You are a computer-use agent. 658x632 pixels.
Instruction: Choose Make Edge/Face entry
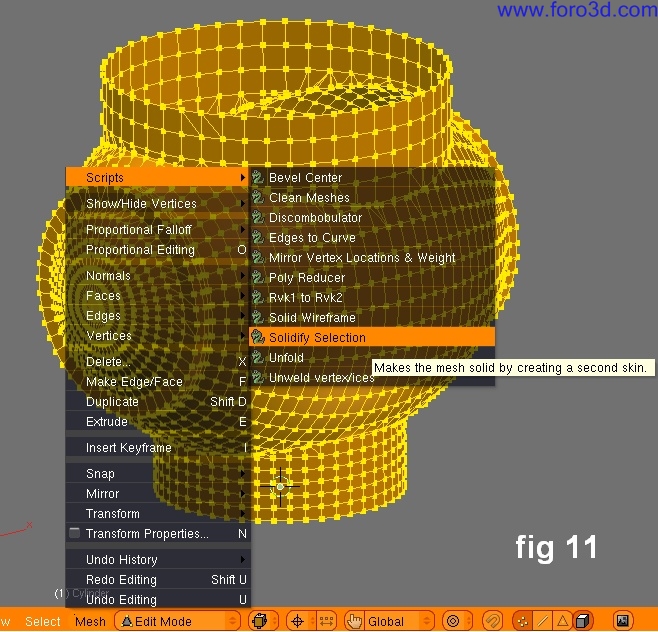(x=158, y=381)
